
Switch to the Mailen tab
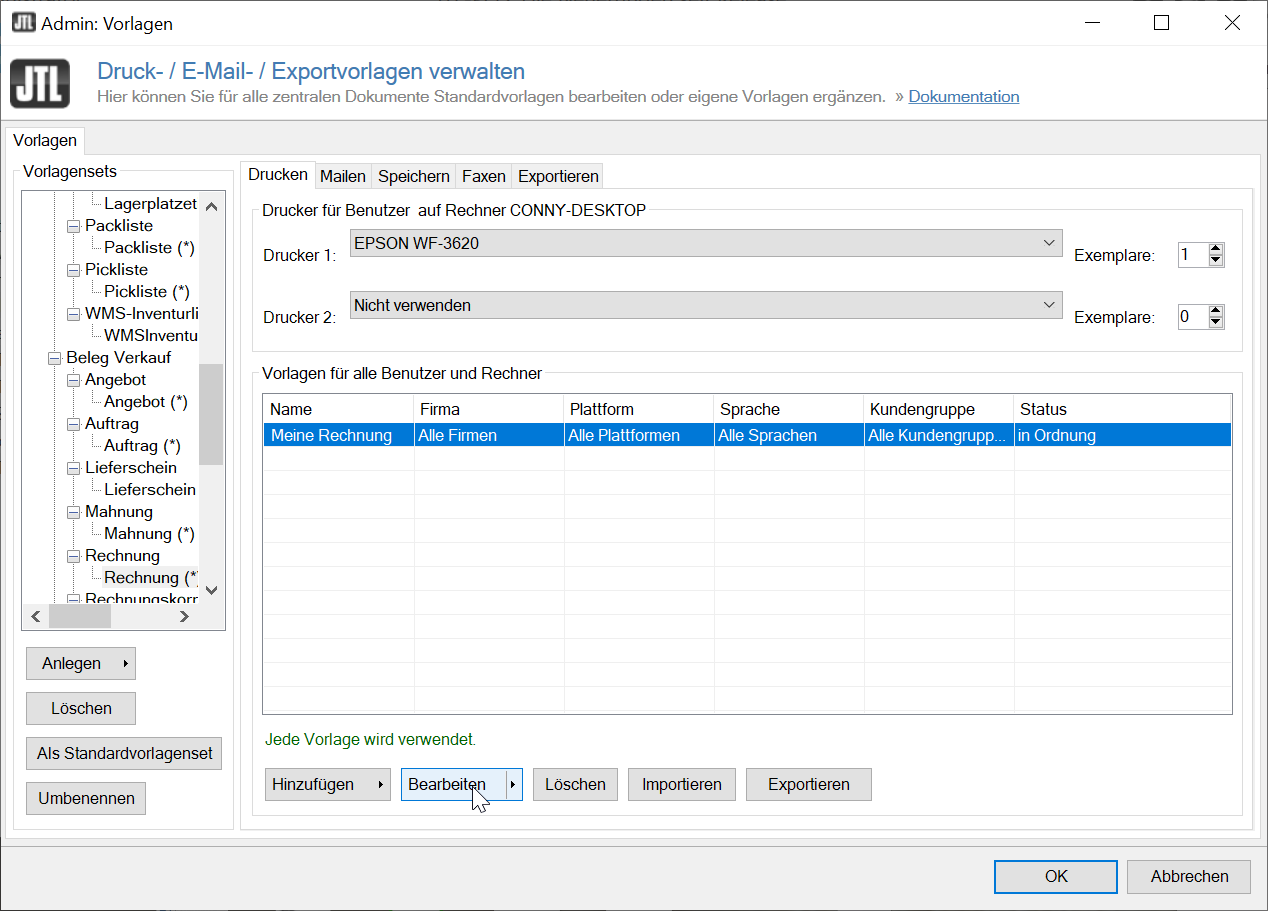(x=342, y=176)
